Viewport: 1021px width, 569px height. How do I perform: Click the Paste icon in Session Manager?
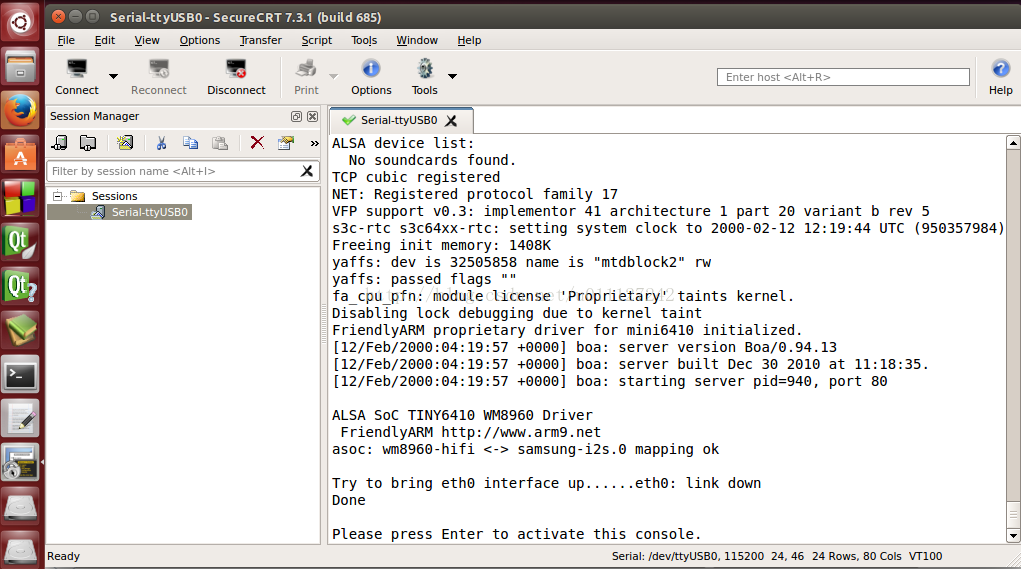(220, 143)
